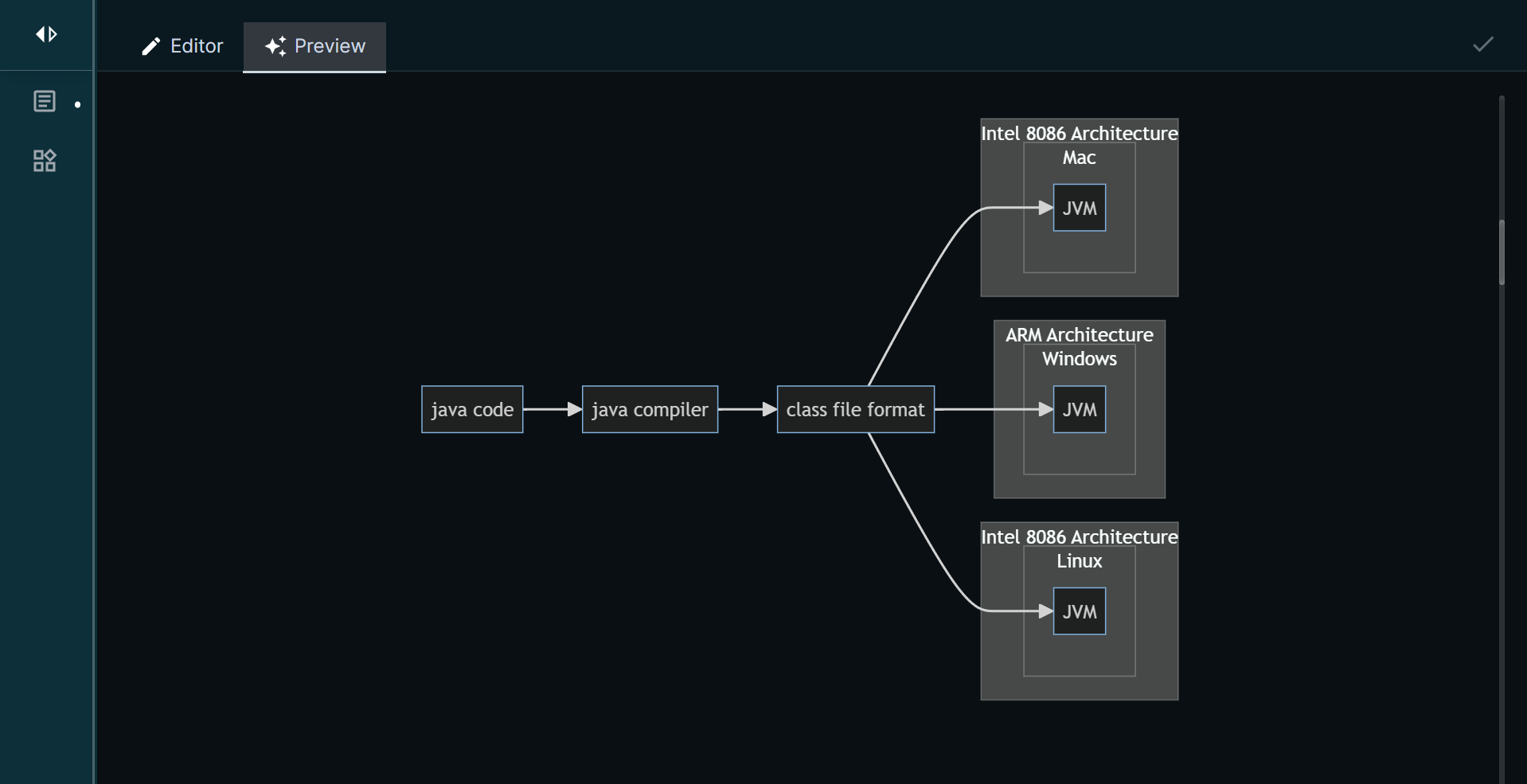Click JVM node inside Mac box

click(x=1080, y=208)
